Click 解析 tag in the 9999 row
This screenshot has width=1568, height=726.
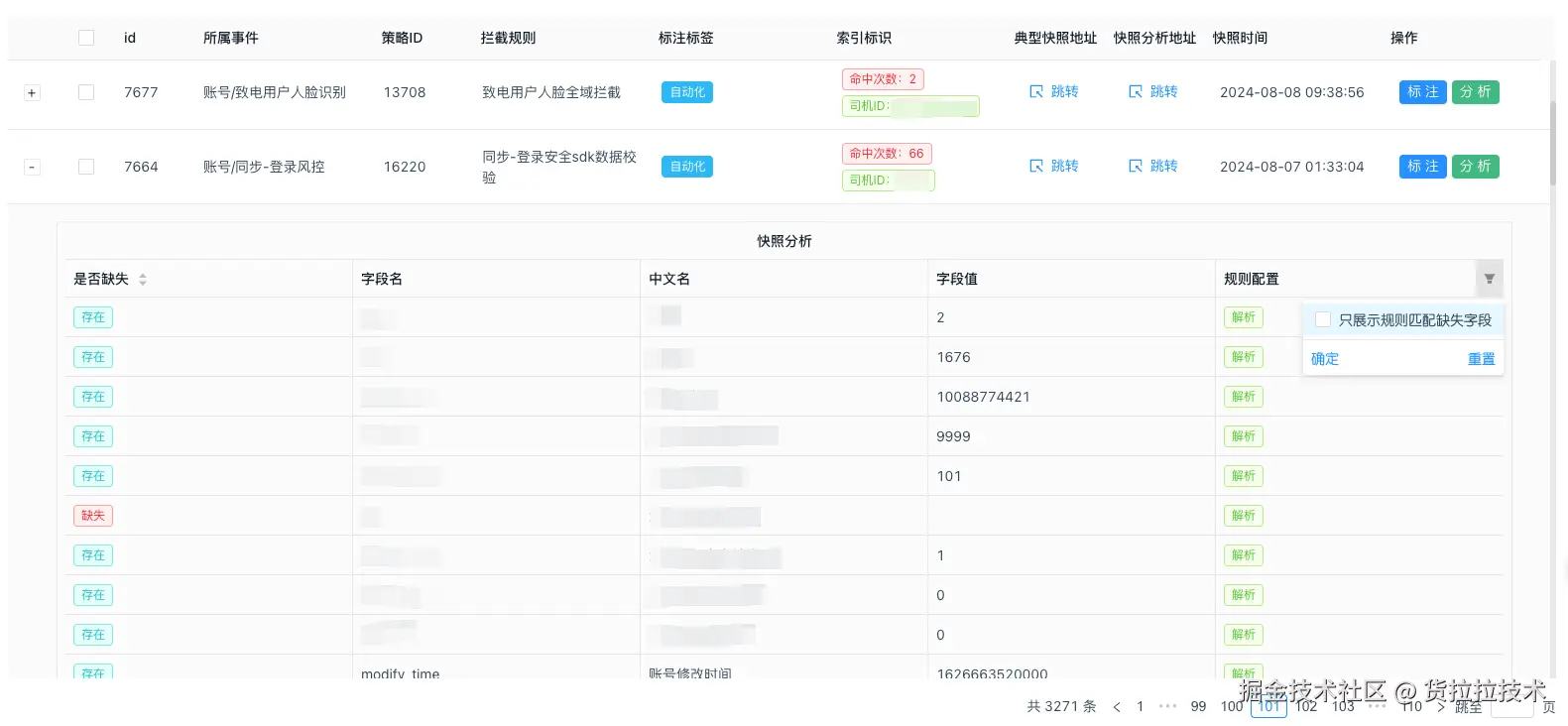[x=1244, y=436]
